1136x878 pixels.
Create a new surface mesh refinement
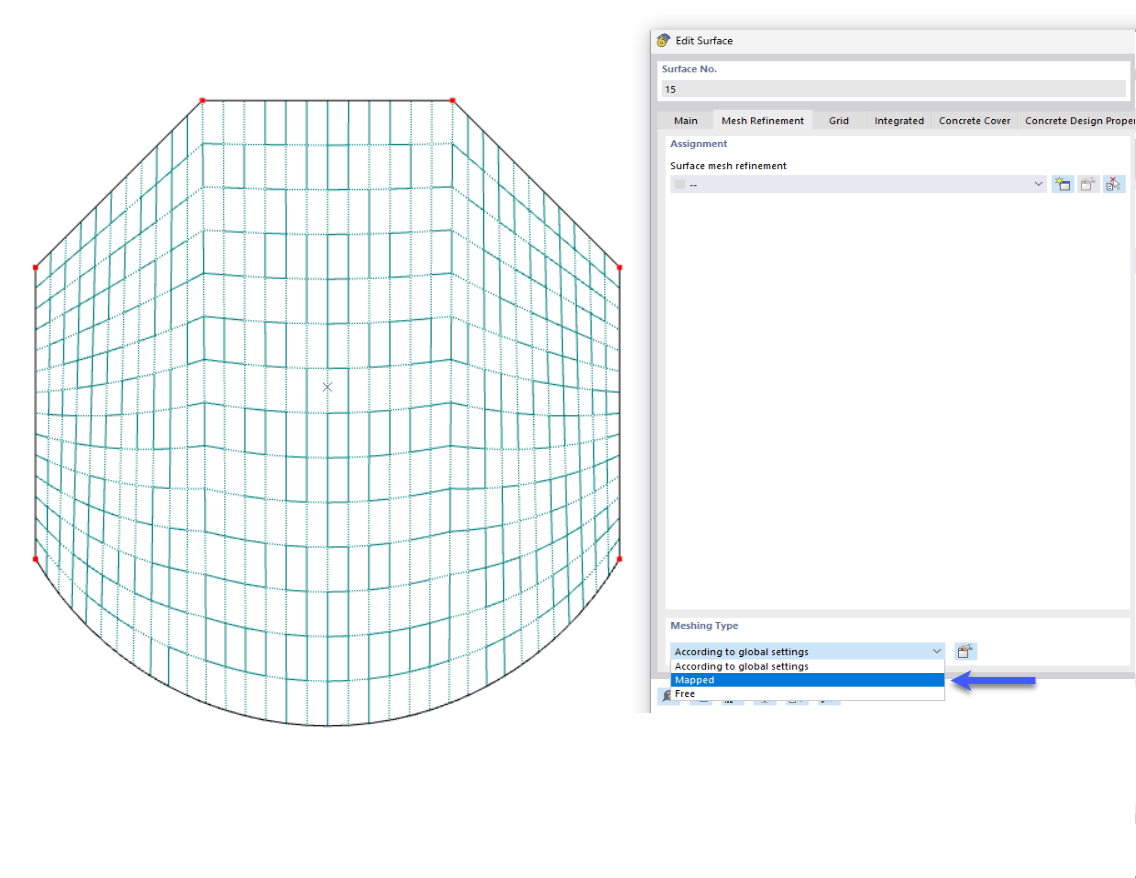pos(1062,184)
